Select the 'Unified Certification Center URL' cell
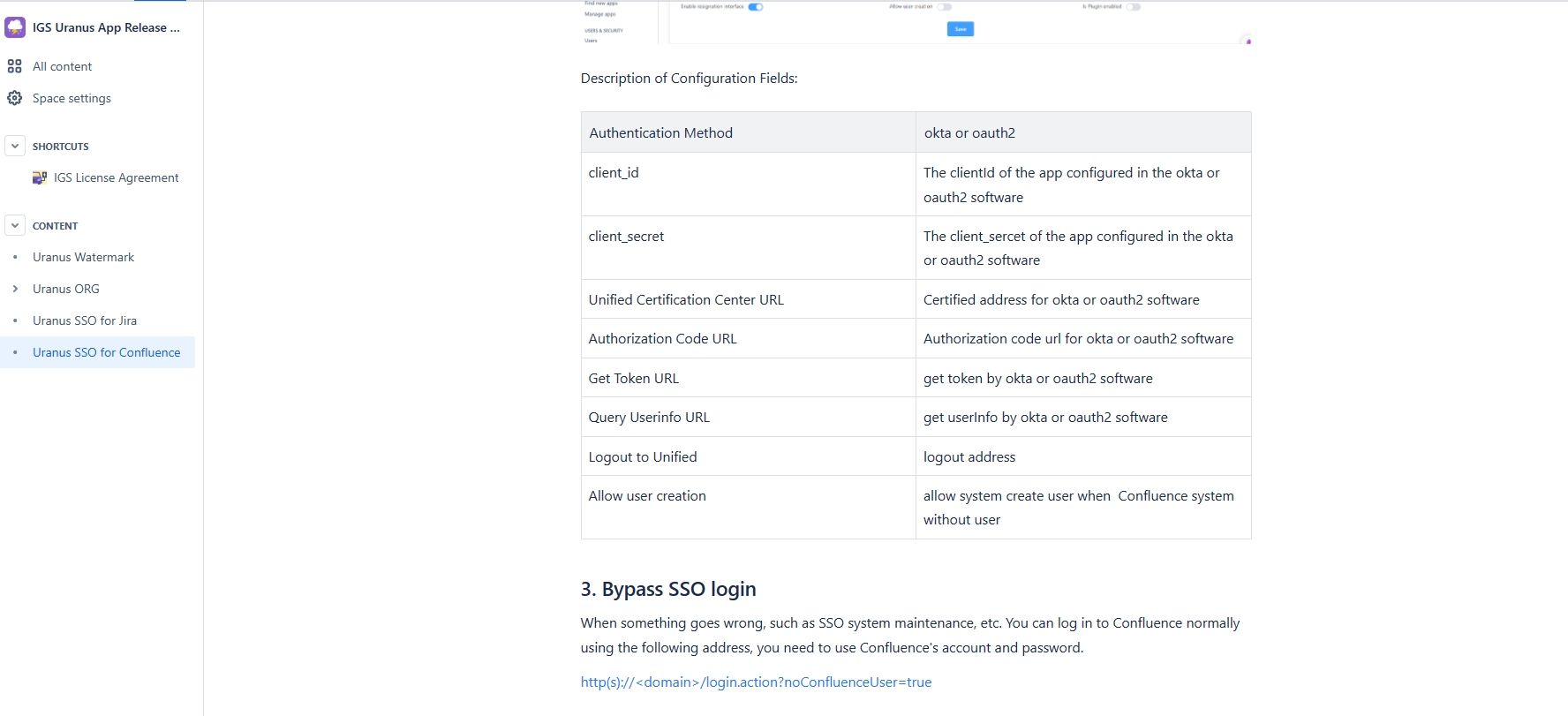Screen dimensions: 1568x716 point(749,299)
